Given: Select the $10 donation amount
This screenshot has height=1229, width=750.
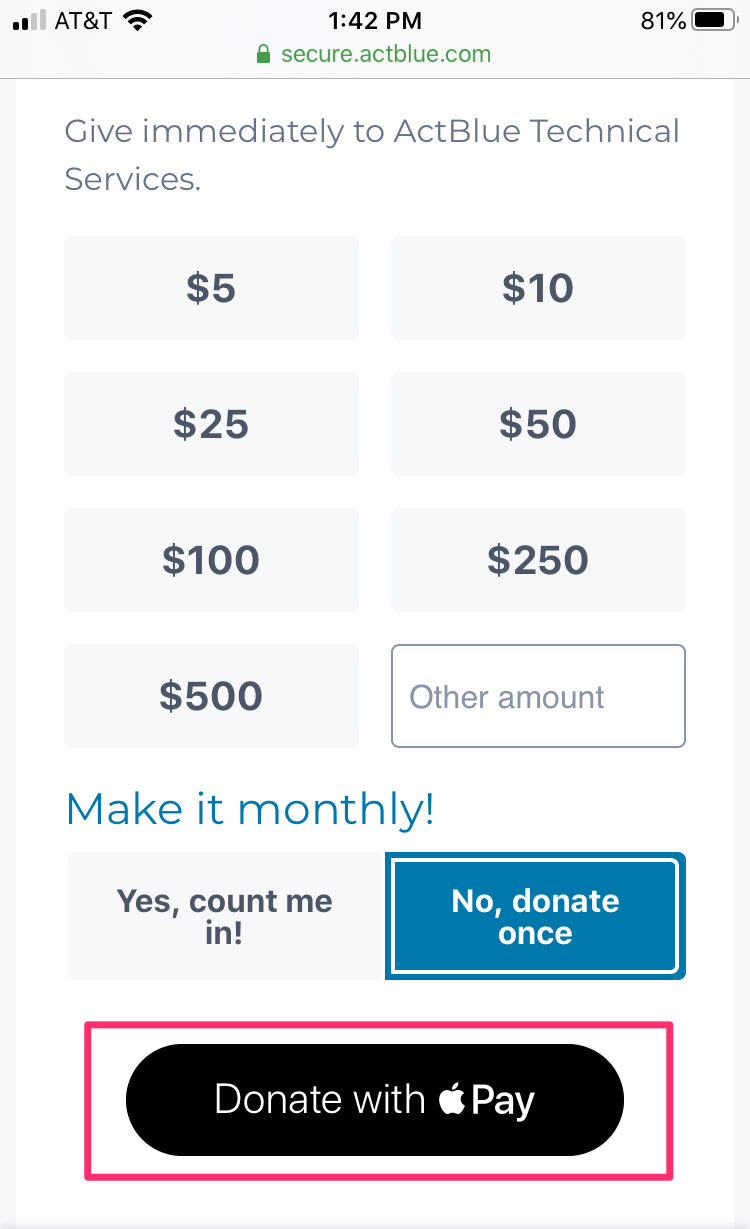Looking at the screenshot, I should 538,288.
